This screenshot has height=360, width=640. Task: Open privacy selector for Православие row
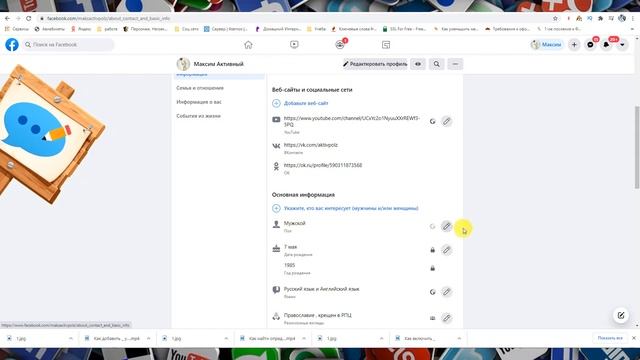pyautogui.click(x=432, y=318)
